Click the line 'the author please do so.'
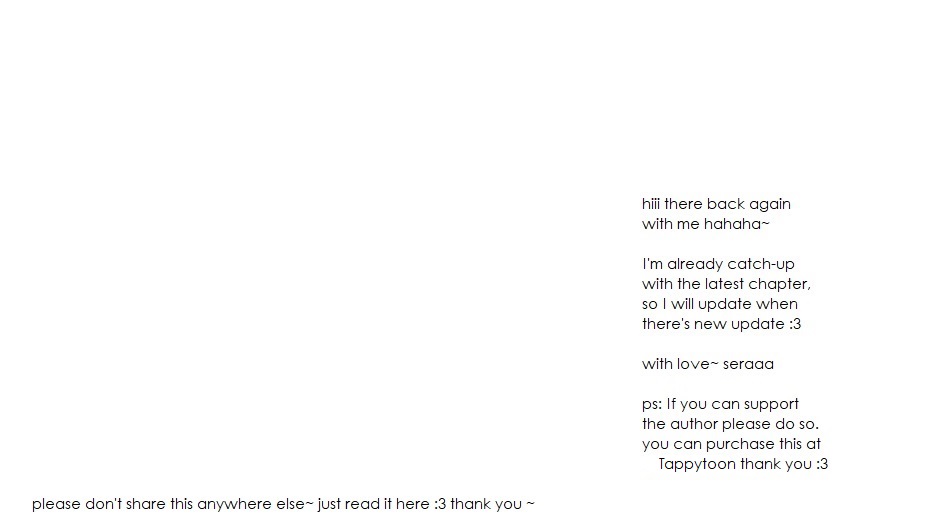 pyautogui.click(x=730, y=424)
